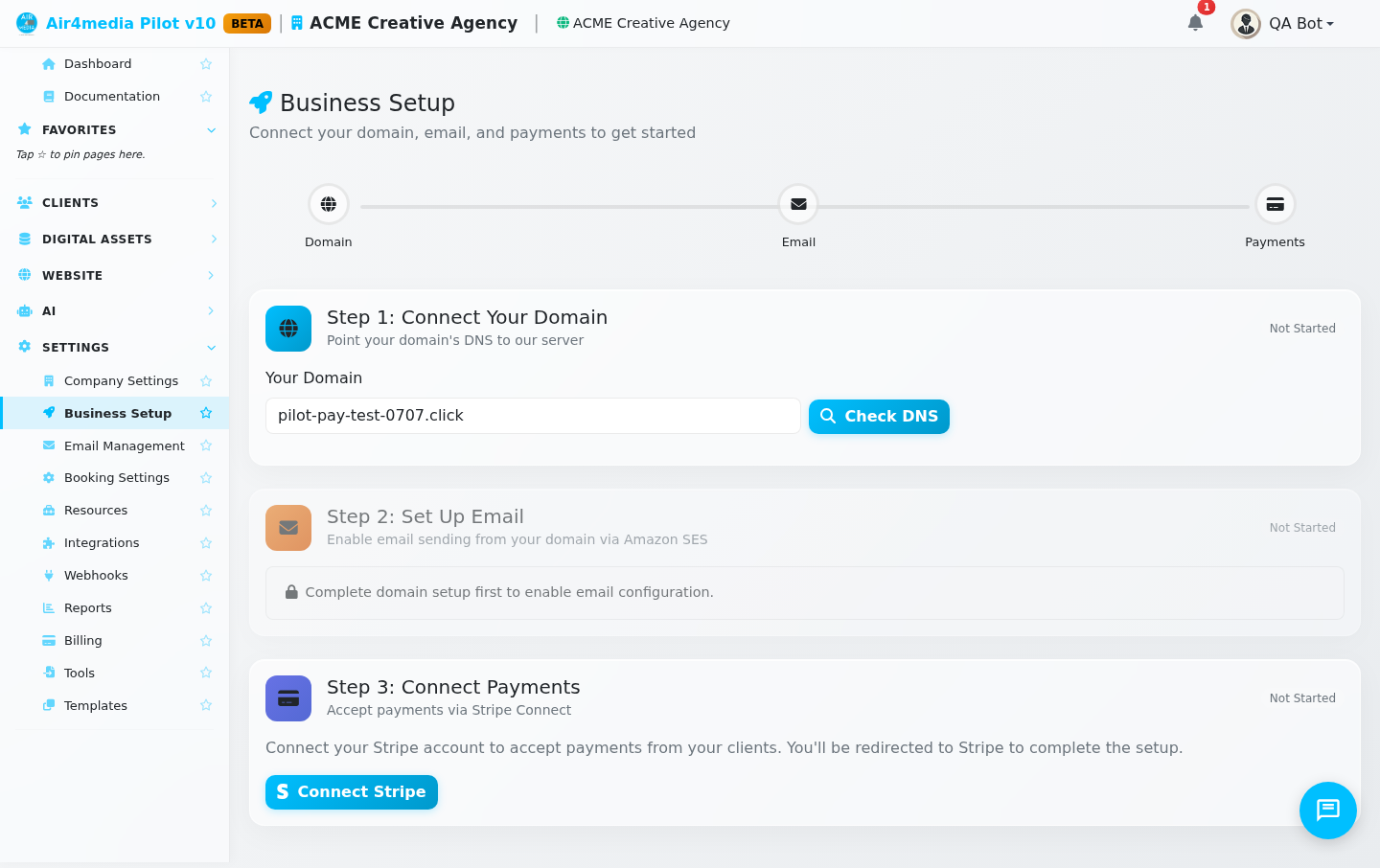This screenshot has height=868, width=1380.
Task: Toggle favorite star for Billing
Action: point(206,641)
